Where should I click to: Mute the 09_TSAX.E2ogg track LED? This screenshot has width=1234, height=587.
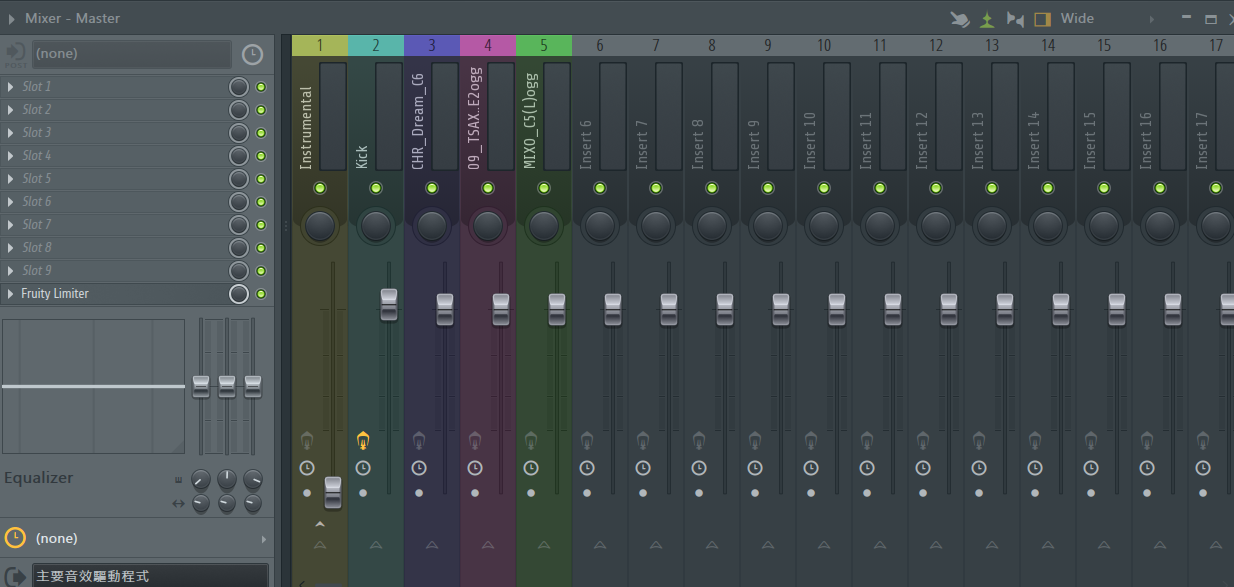click(488, 188)
